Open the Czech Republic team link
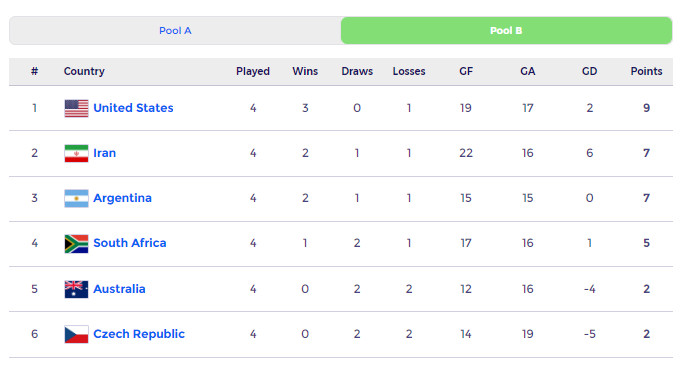Screen dimensions: 681x369 point(139,334)
